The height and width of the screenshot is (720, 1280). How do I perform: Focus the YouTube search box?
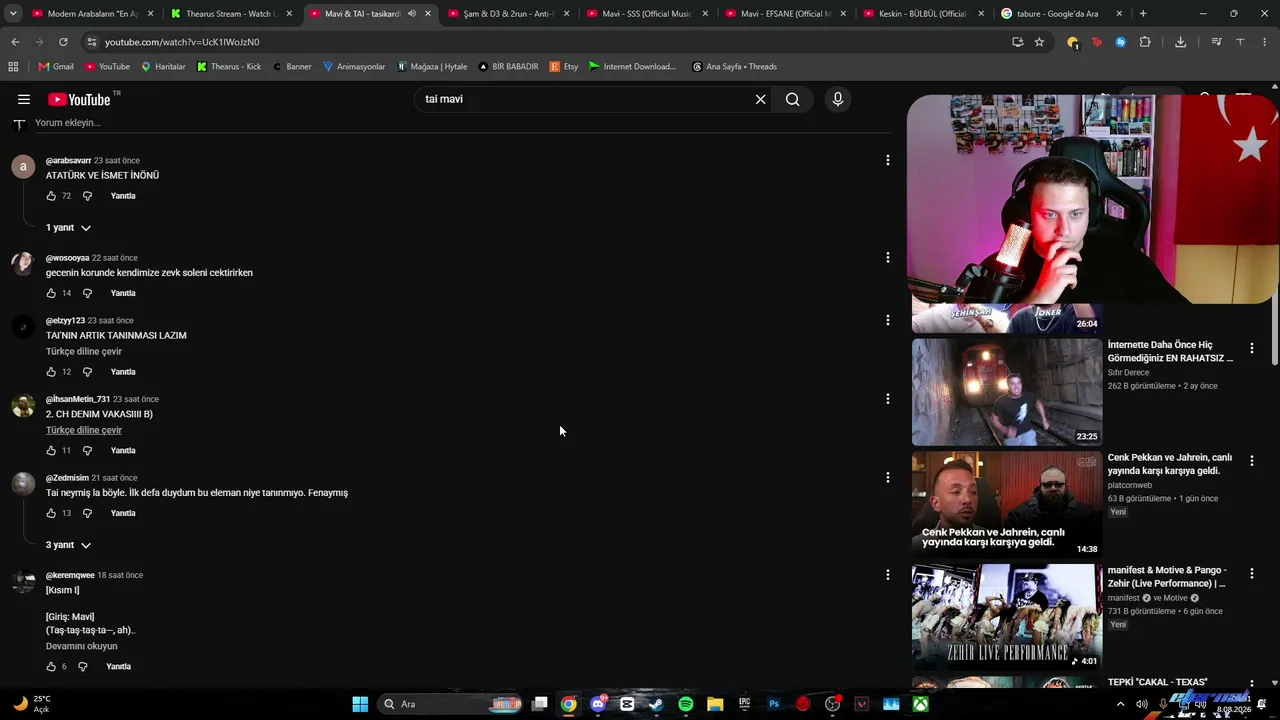click(x=585, y=99)
